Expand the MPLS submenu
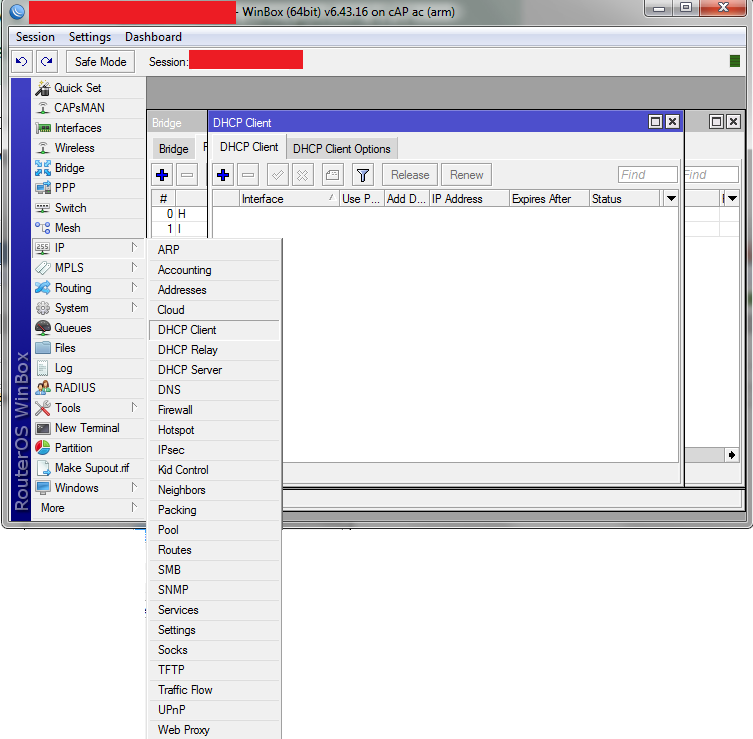The height and width of the screenshot is (739, 753). point(88,268)
